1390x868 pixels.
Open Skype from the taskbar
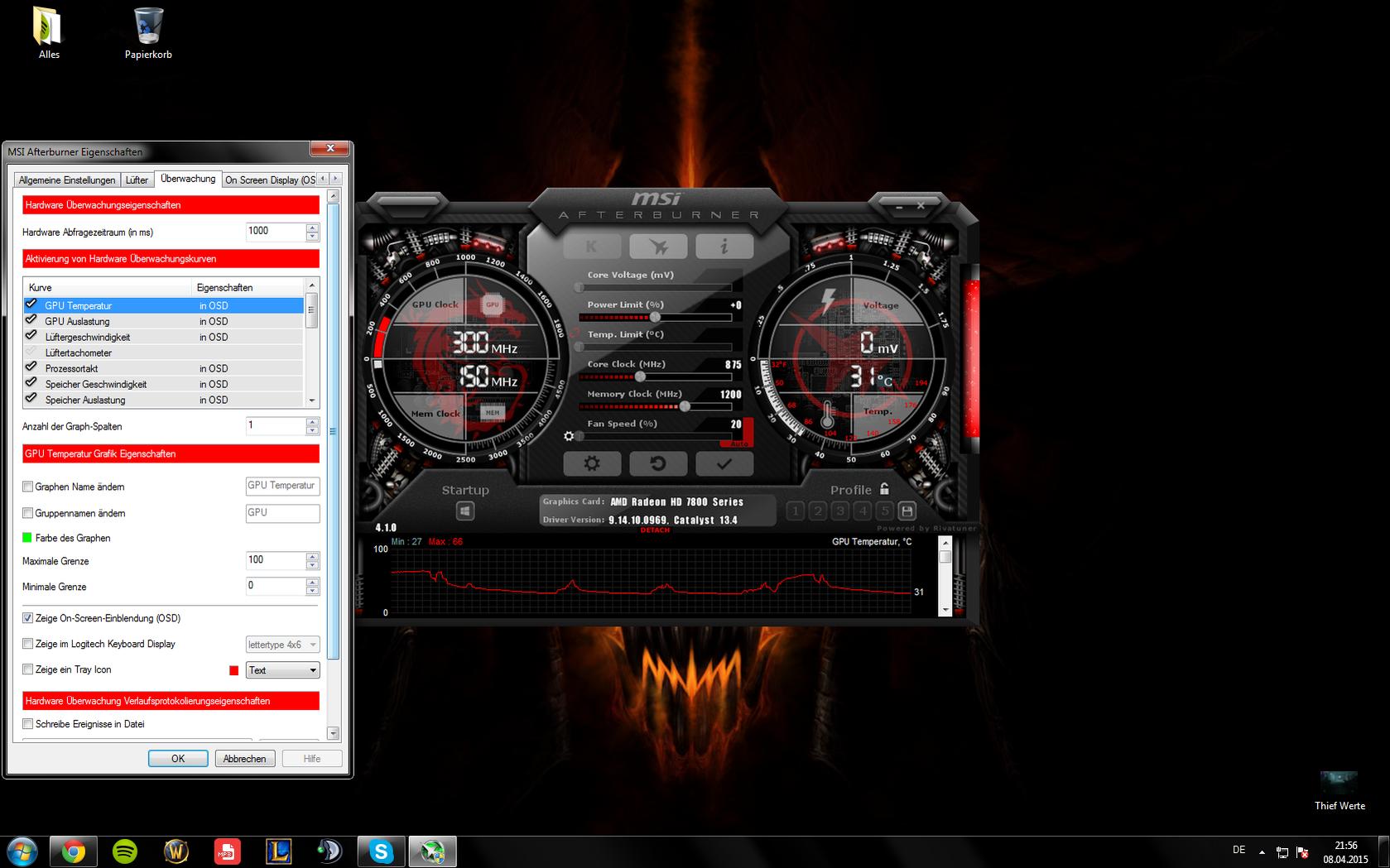(381, 851)
